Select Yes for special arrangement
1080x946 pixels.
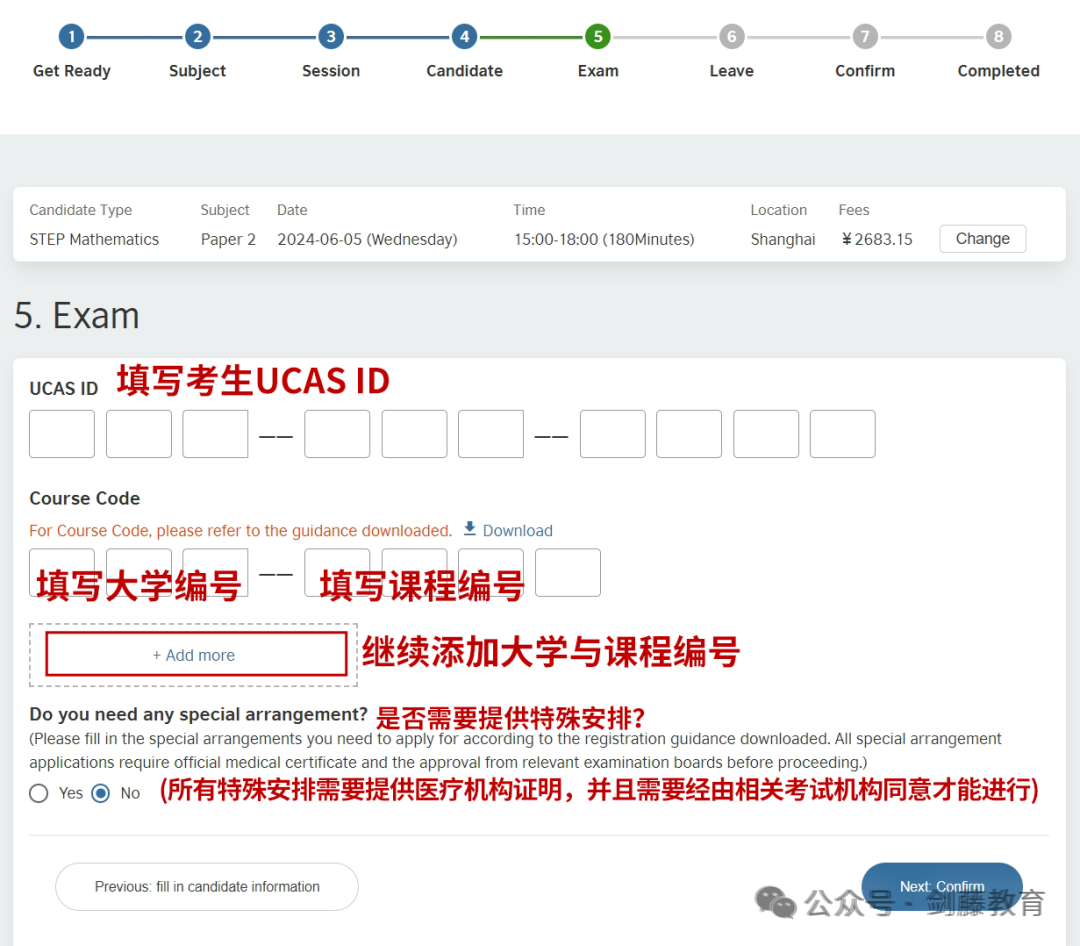point(39,794)
